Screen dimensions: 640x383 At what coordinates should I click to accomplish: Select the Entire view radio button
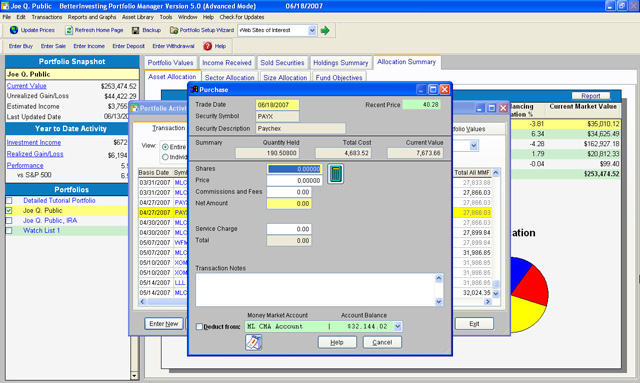[x=165, y=147]
